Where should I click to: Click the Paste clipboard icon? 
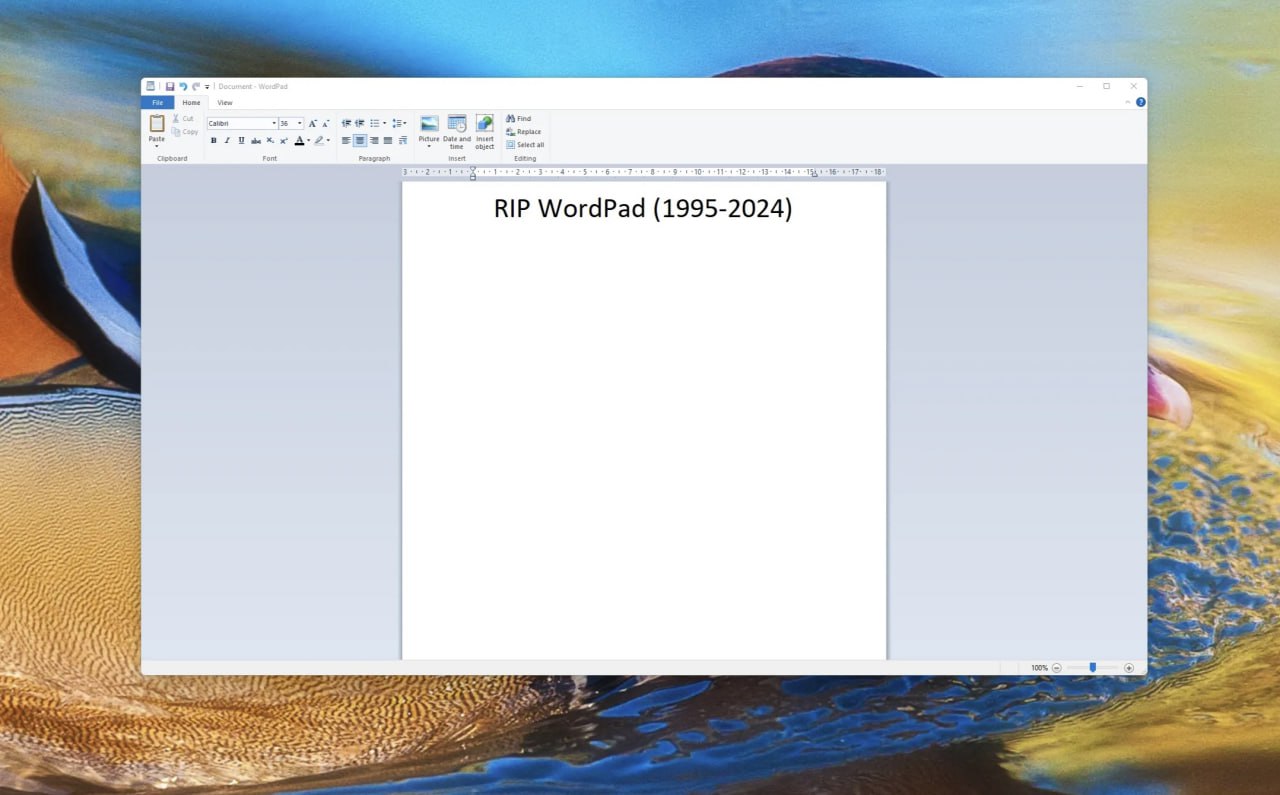[x=157, y=124]
